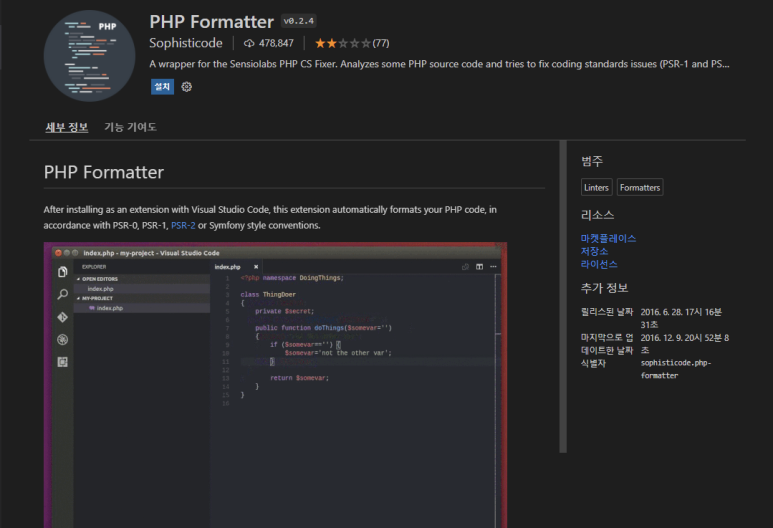The height and width of the screenshot is (528, 773).
Task: Click the star rating of 77 reviews
Action: [x=352, y=43]
